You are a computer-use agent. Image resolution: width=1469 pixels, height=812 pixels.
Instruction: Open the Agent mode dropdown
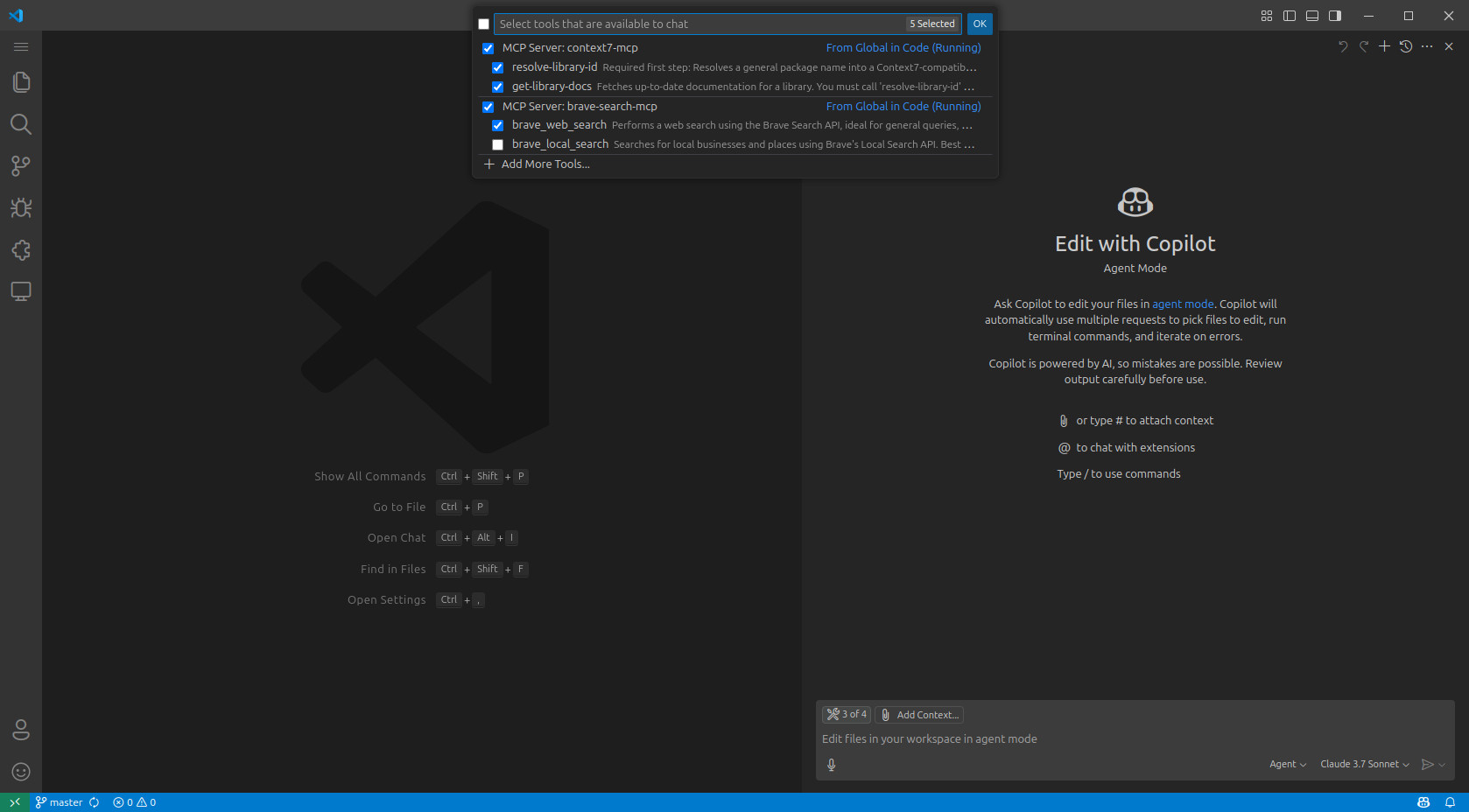1288,765
